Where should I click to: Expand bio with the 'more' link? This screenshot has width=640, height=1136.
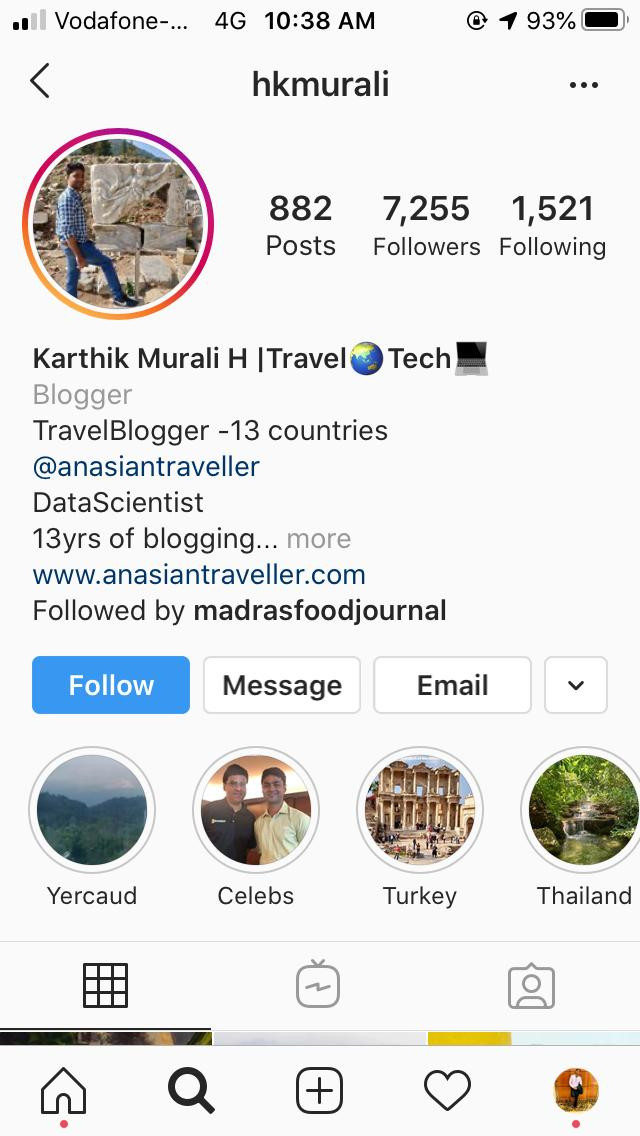(319, 539)
